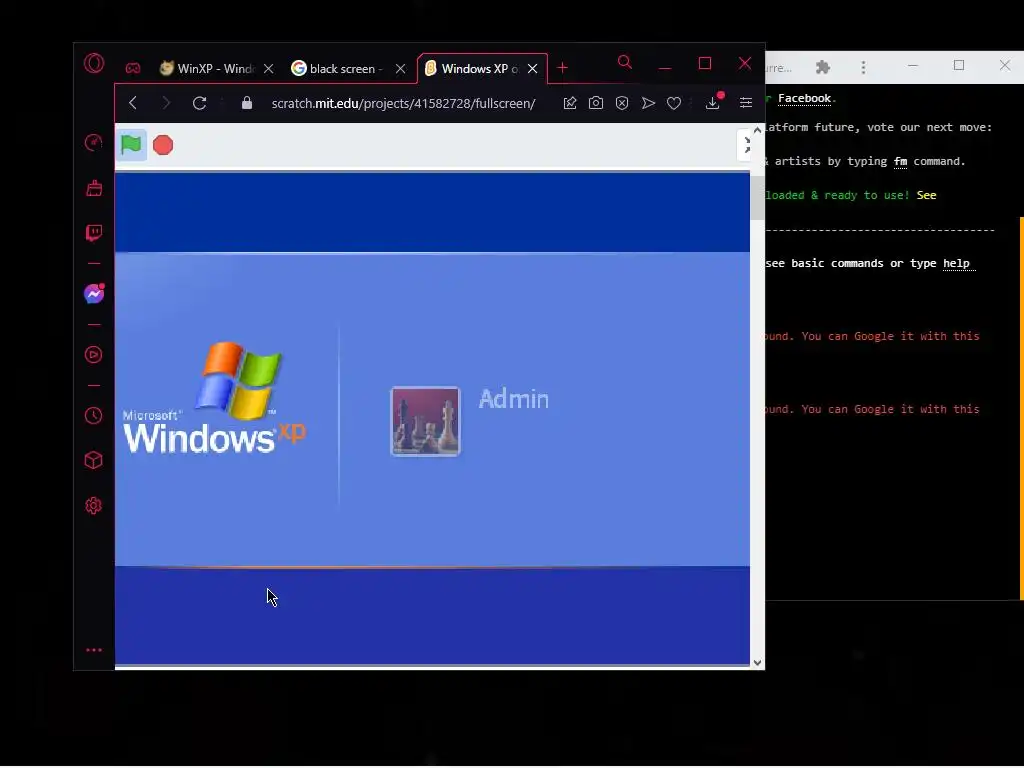Stop the Scratch project with red stop button
This screenshot has width=1024, height=768.
click(163, 145)
